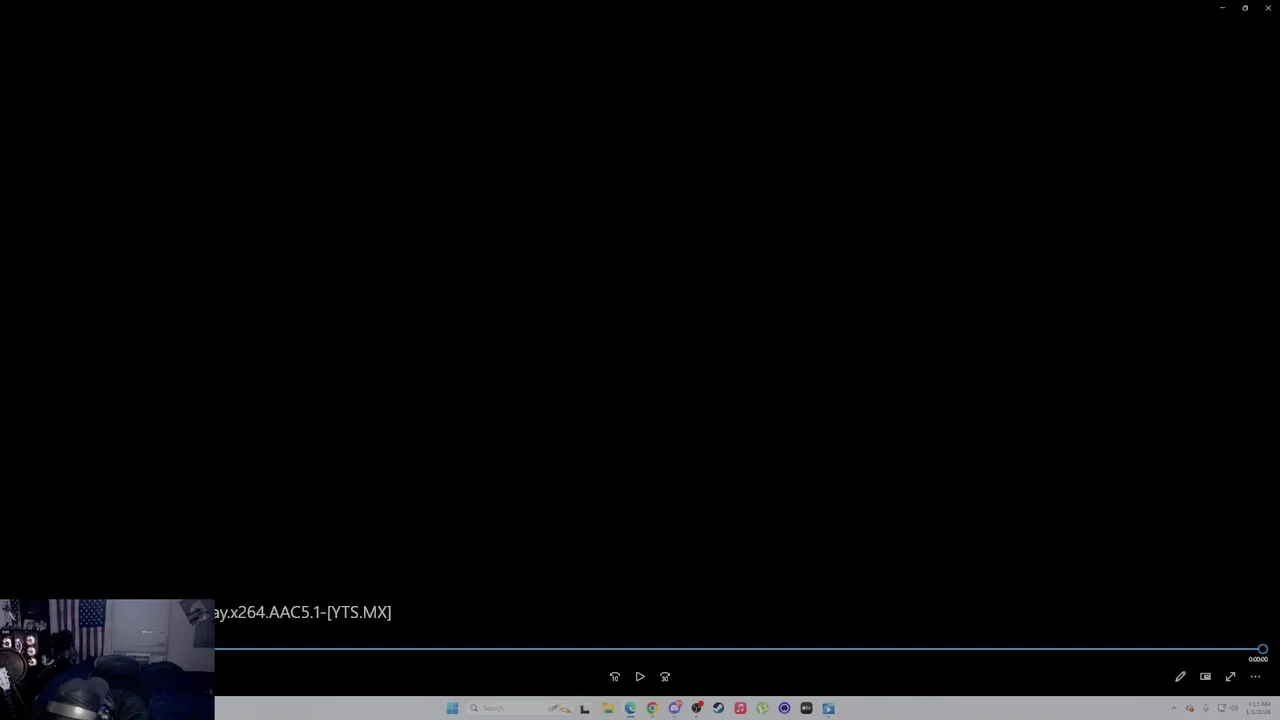1280x720 pixels.
Task: Open Discord from the taskbar
Action: (675, 708)
